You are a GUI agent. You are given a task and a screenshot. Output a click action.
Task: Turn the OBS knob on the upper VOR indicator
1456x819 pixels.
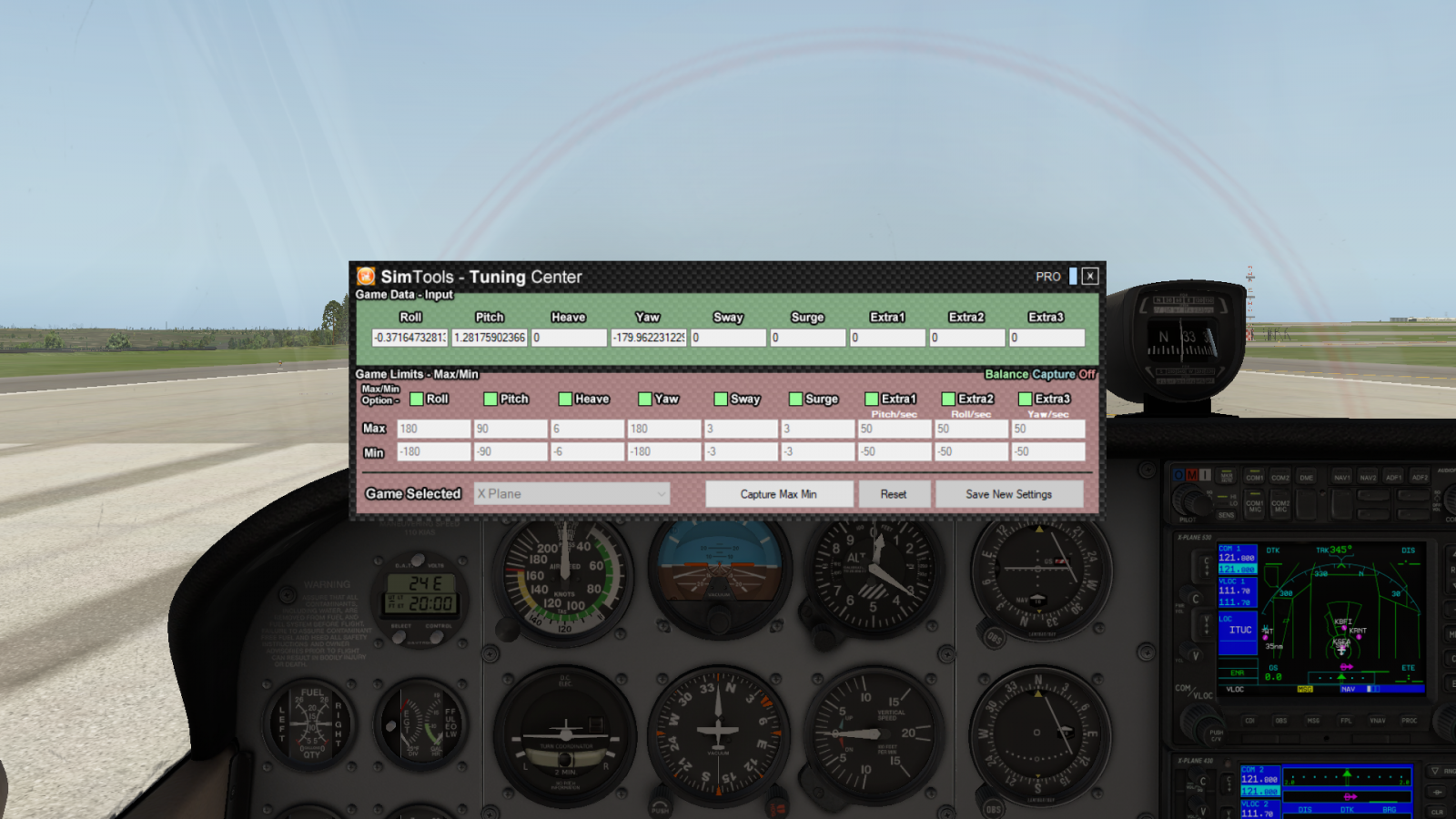[995, 638]
